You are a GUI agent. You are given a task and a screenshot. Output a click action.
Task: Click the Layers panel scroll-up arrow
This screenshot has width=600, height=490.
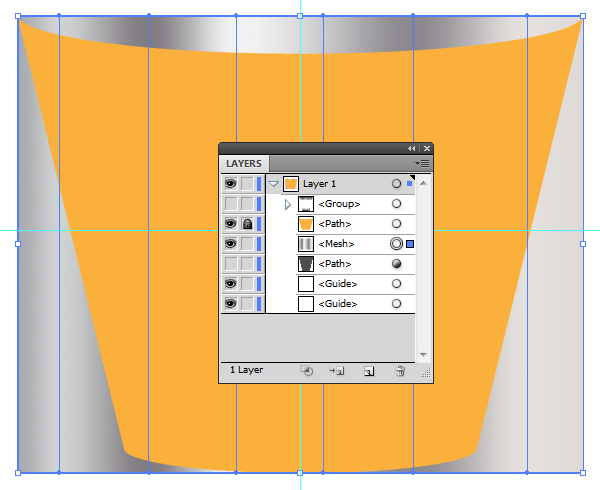(x=423, y=184)
